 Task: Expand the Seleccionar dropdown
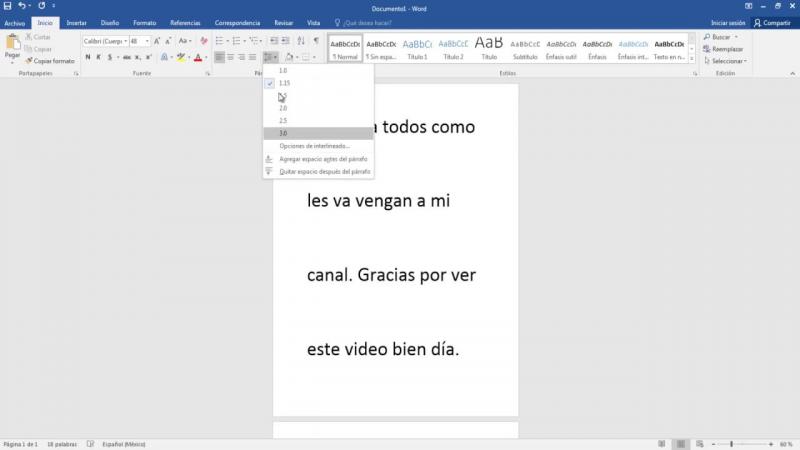[725, 60]
